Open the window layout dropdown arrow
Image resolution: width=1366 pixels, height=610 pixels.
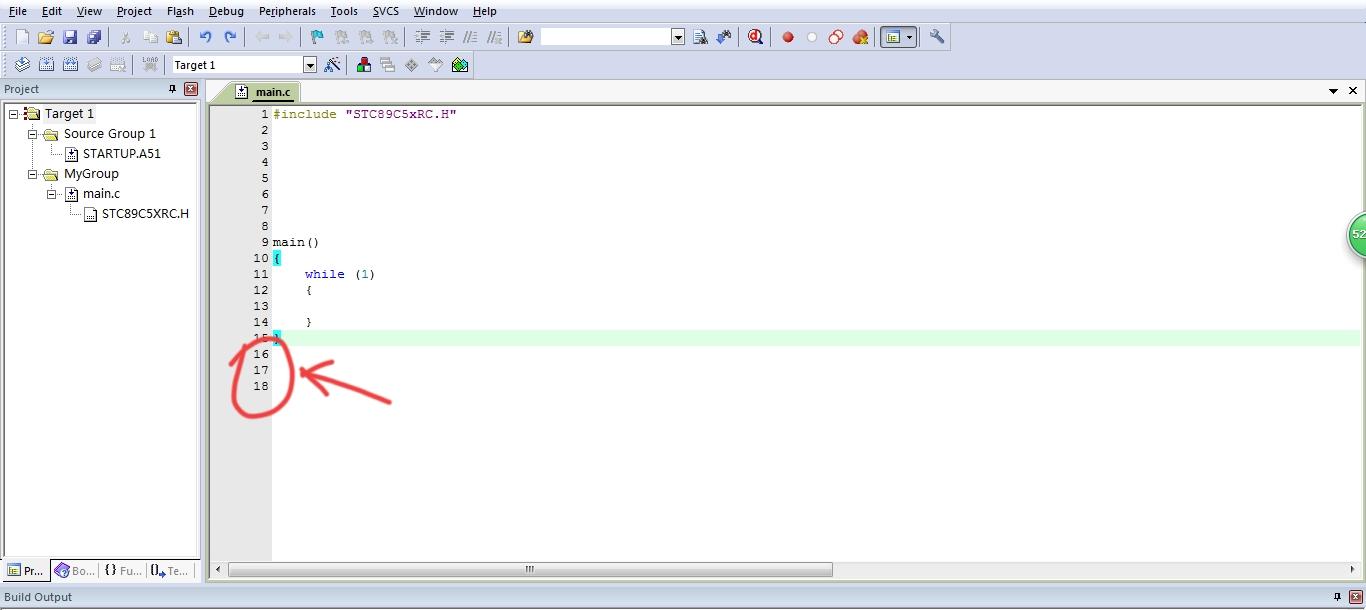point(910,37)
